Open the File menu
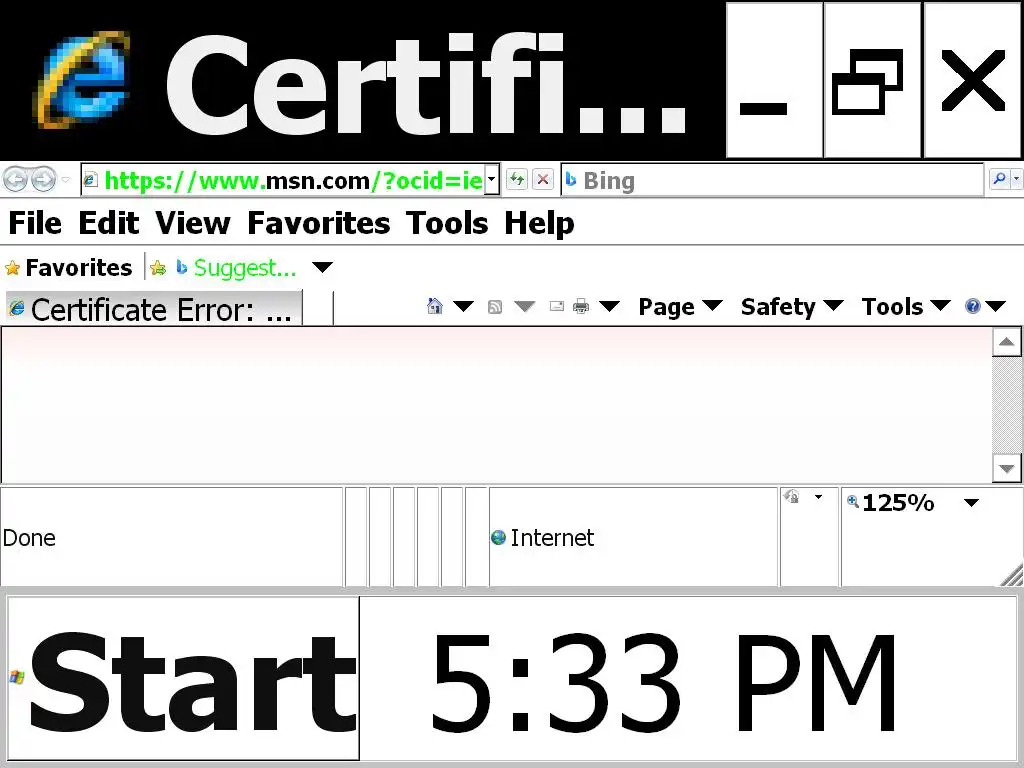This screenshot has width=1024, height=768. click(x=35, y=223)
